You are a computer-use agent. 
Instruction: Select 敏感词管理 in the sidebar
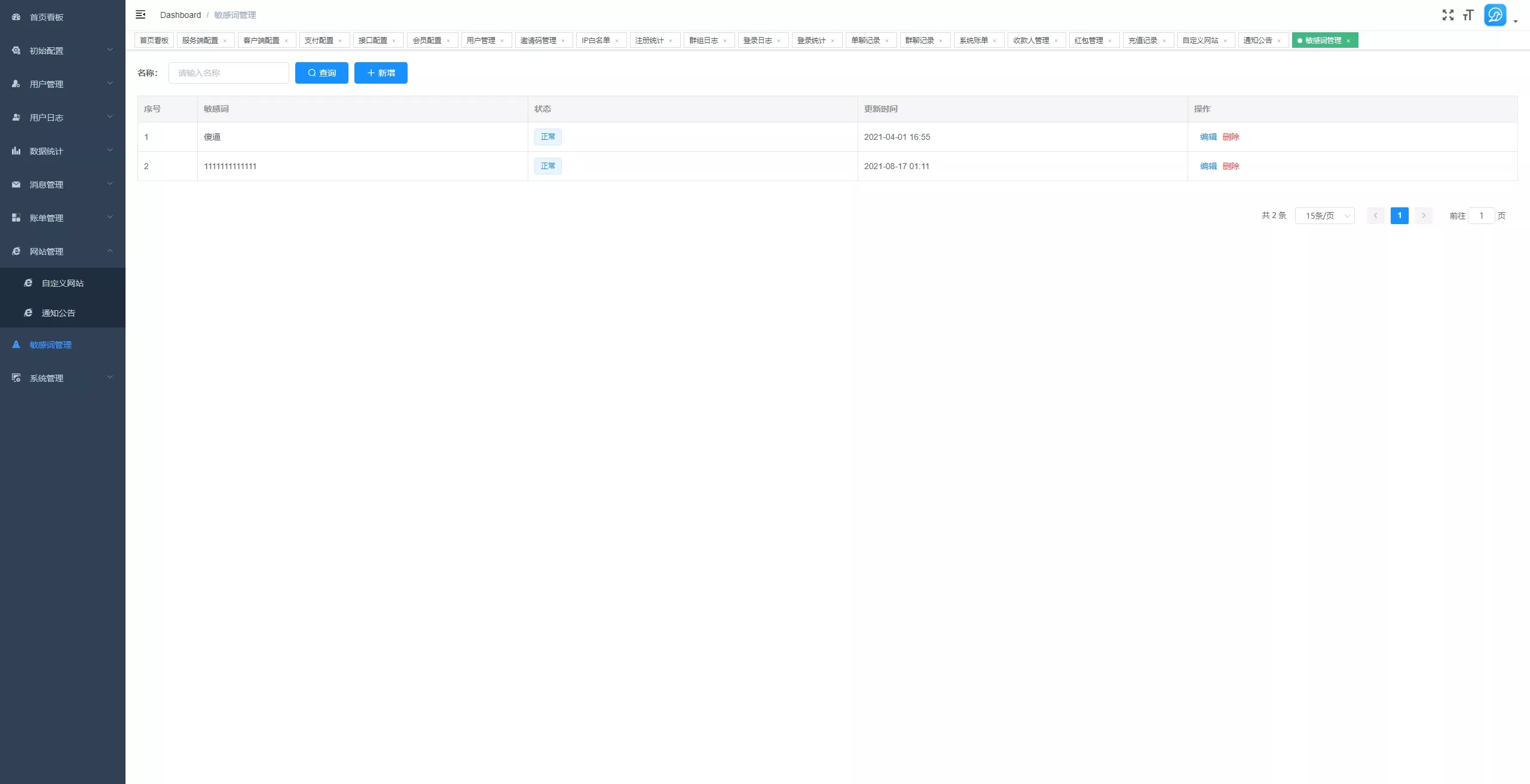click(63, 344)
